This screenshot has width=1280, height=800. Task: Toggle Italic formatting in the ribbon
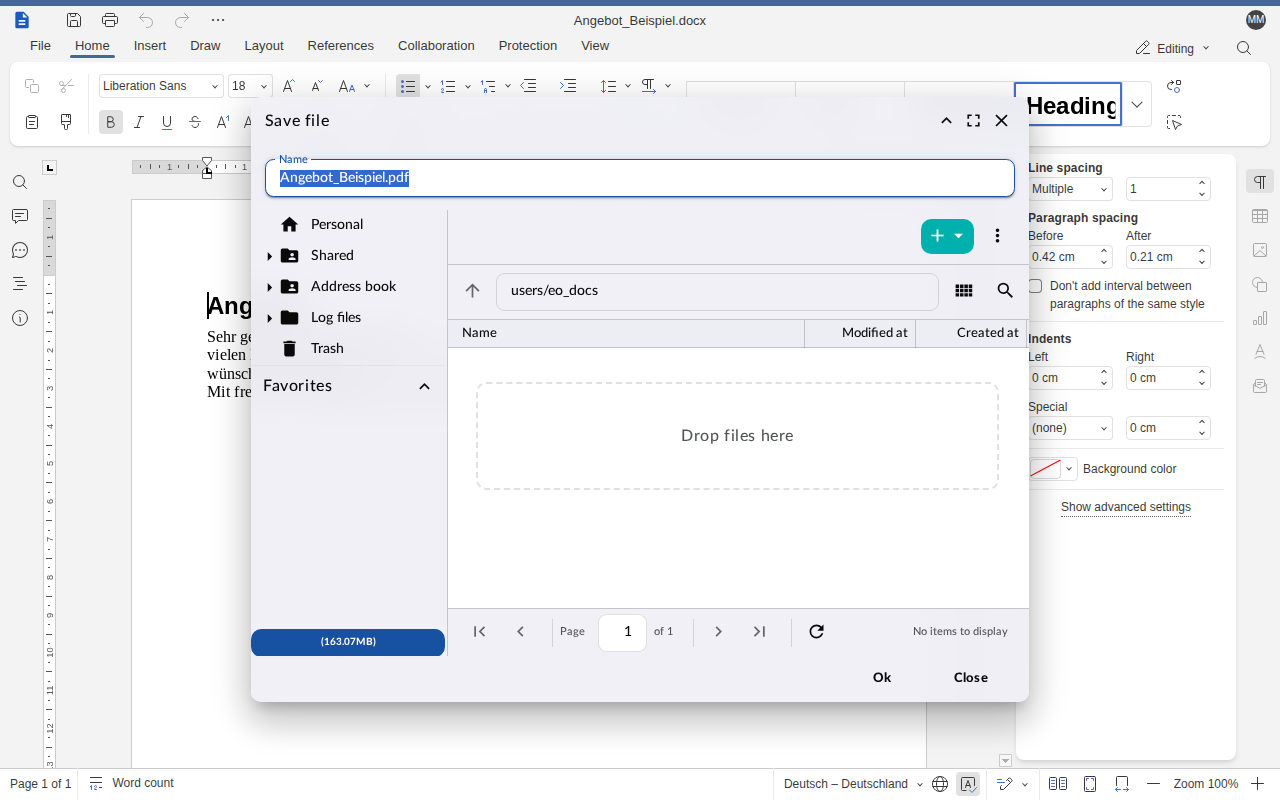[139, 122]
